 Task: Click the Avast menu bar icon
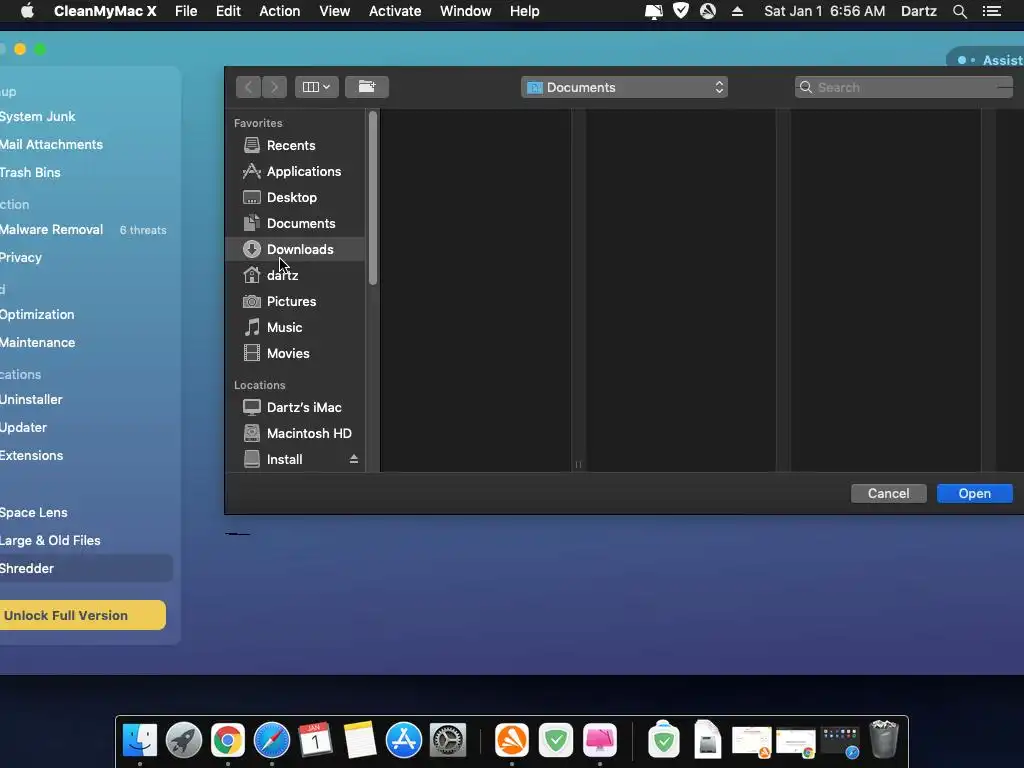pos(708,11)
